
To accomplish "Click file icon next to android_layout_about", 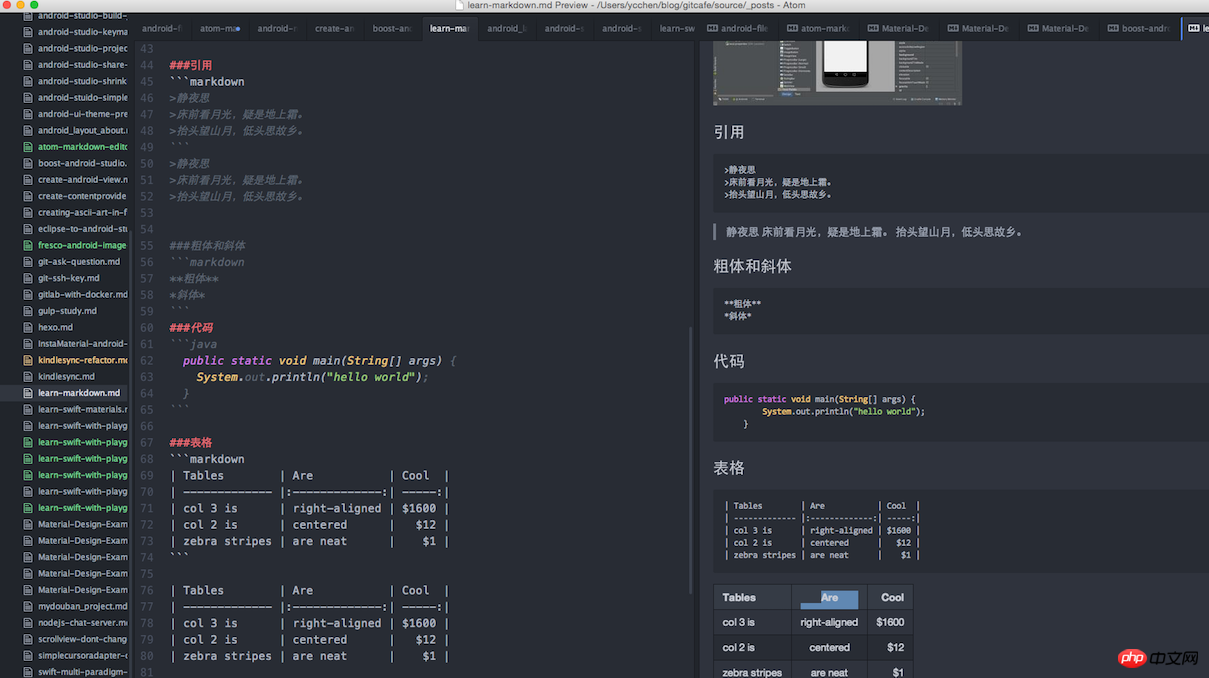I will click(28, 130).
